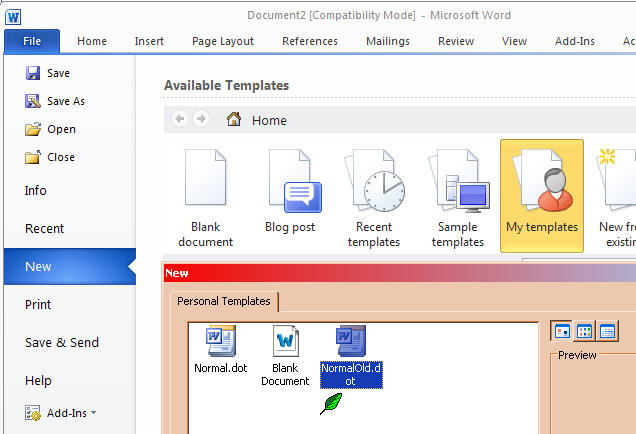636x434 pixels.
Task: Click the Blog post caption text
Action: 290,227
